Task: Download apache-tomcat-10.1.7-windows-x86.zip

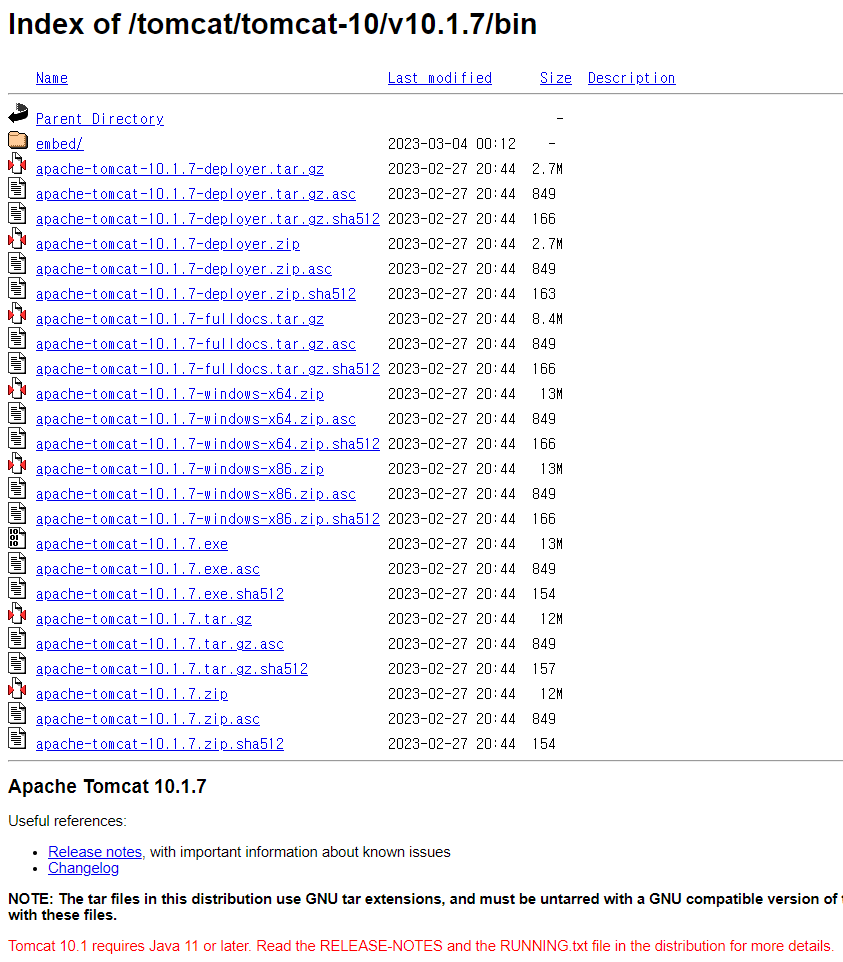Action: (180, 469)
